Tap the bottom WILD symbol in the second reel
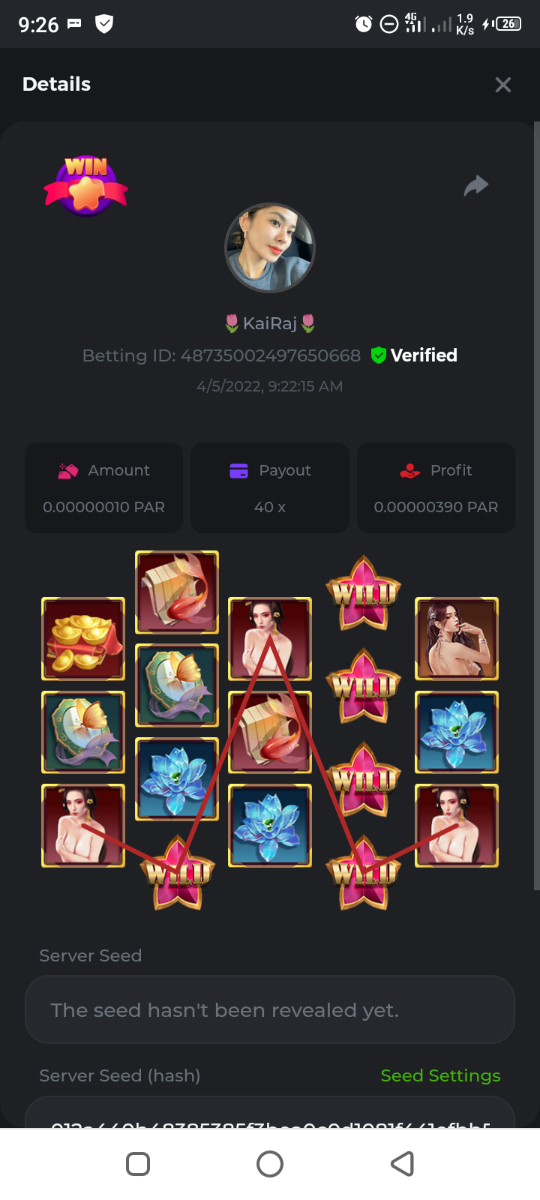The width and height of the screenshot is (540, 1200). point(177,872)
